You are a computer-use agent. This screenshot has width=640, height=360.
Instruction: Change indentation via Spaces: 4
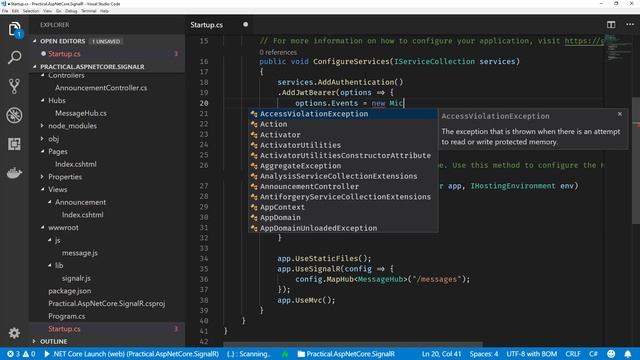484,354
